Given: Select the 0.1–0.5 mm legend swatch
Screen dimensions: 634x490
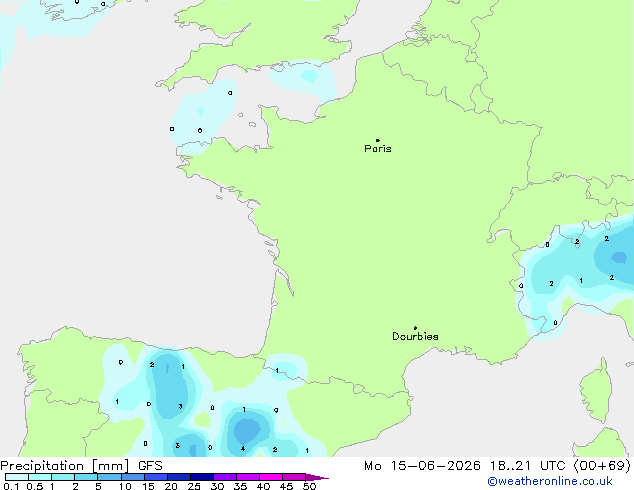Looking at the screenshot, I should click(x=17, y=477).
